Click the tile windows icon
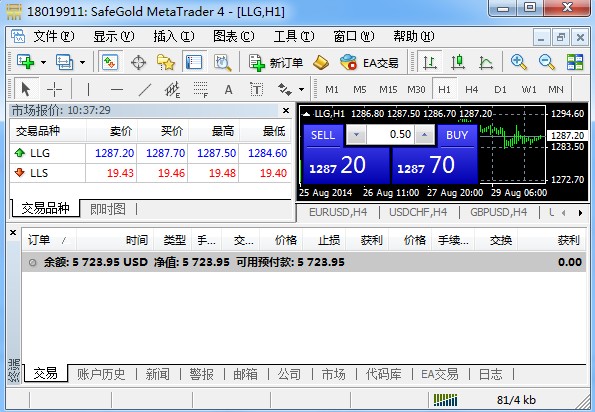595x412 pixels. tap(575, 62)
